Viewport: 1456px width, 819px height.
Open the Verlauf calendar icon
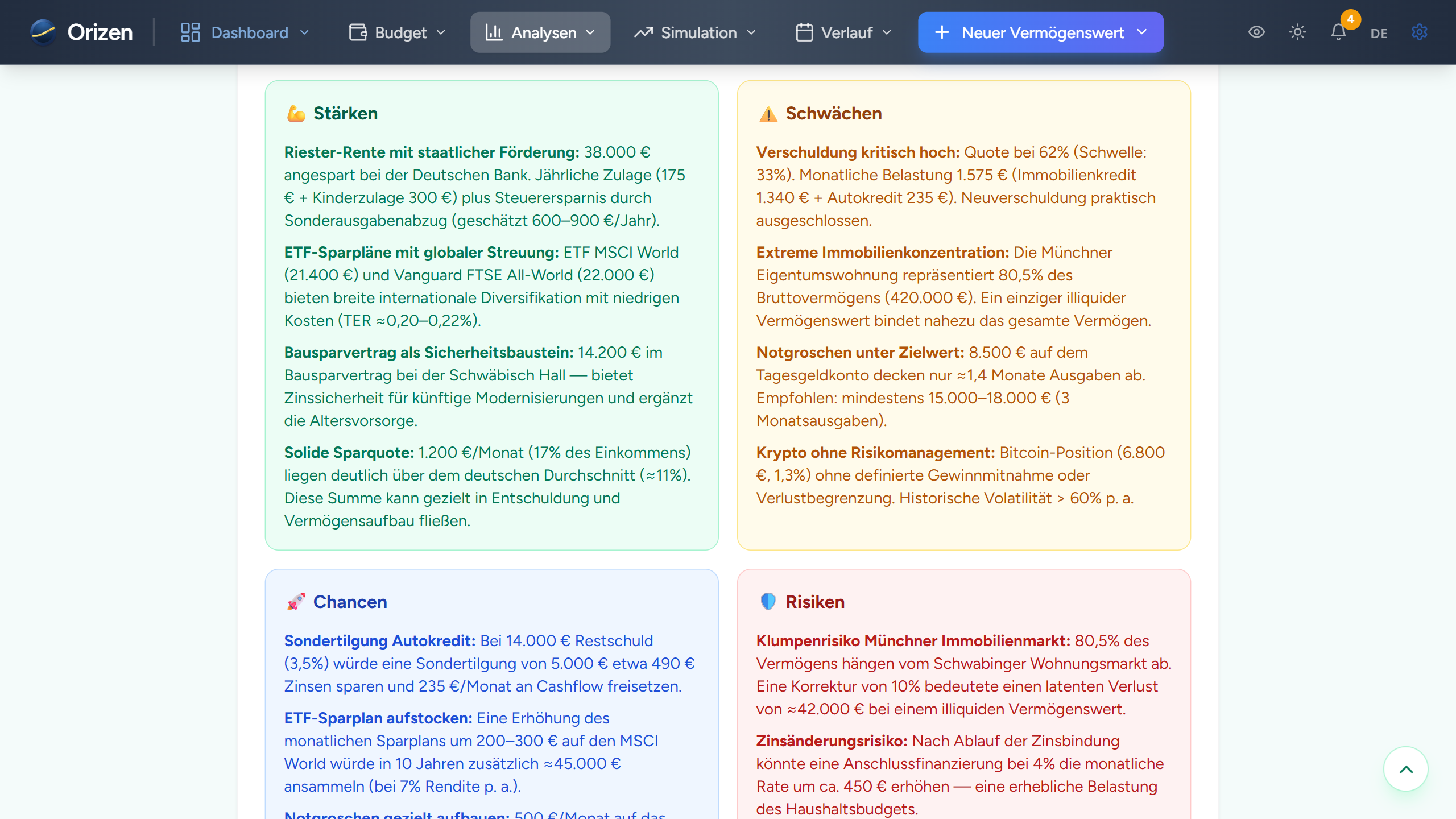point(804,32)
